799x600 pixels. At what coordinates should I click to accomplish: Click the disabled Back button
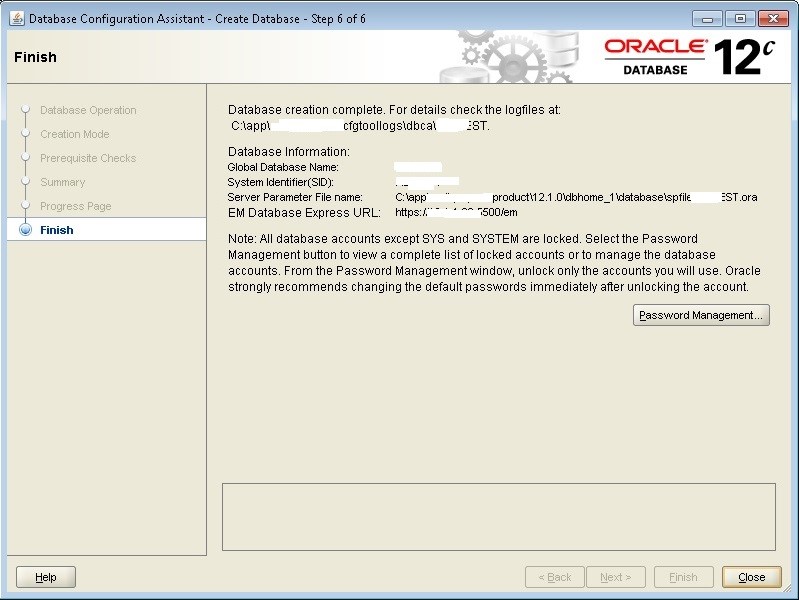pos(555,577)
